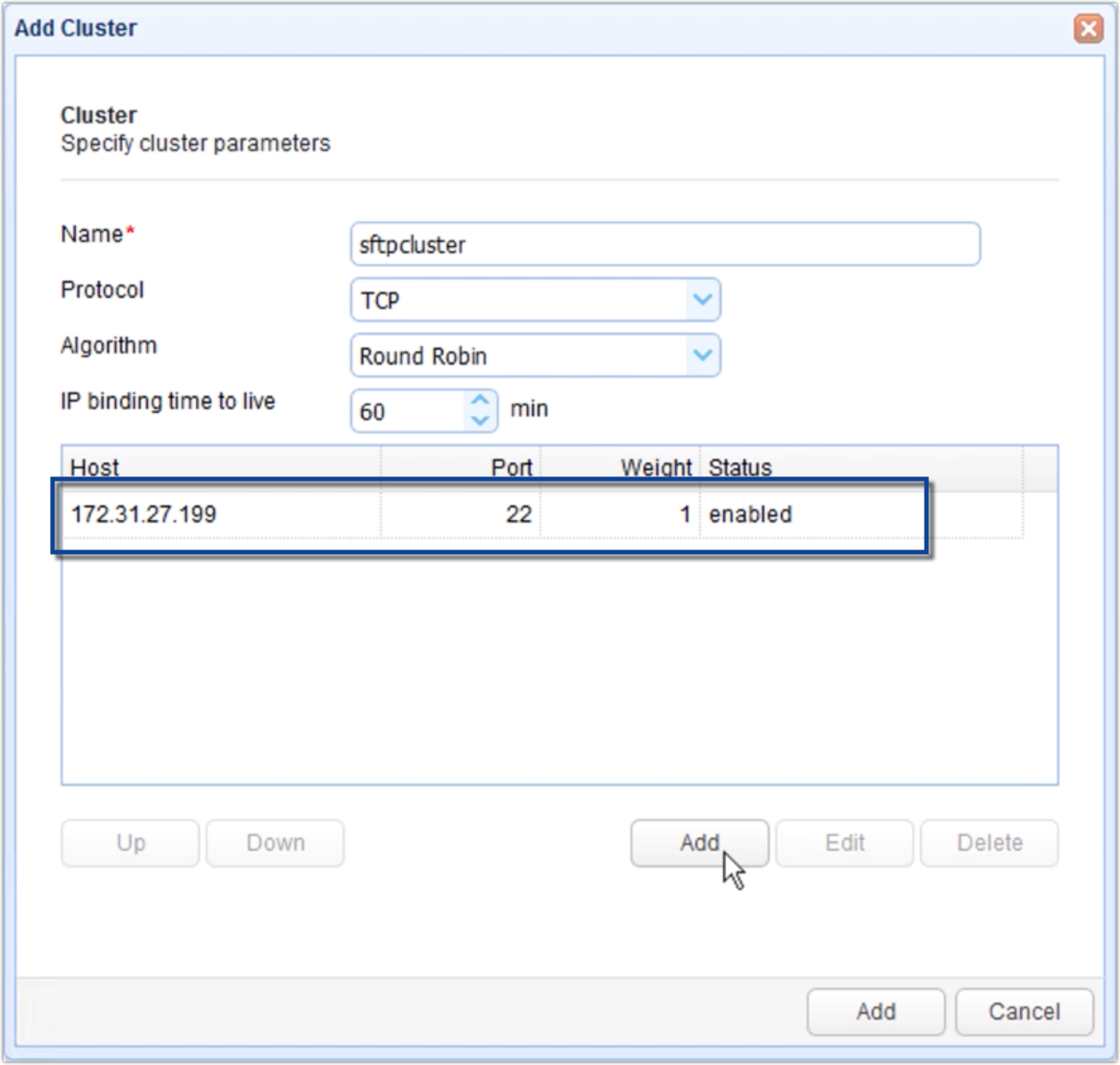
Task: Add a new host to the cluster
Action: pos(699,842)
